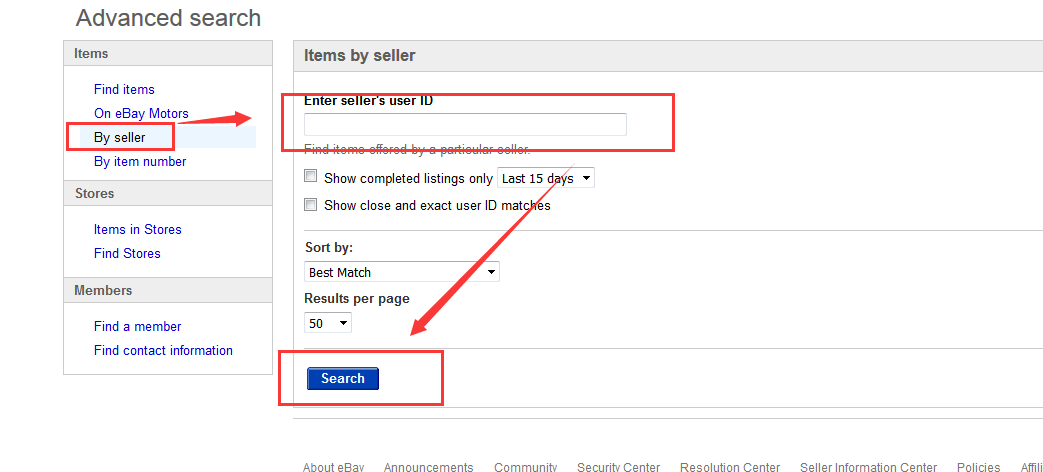Go to On eBay Motors search
This screenshot has width=1043, height=472.
141,114
